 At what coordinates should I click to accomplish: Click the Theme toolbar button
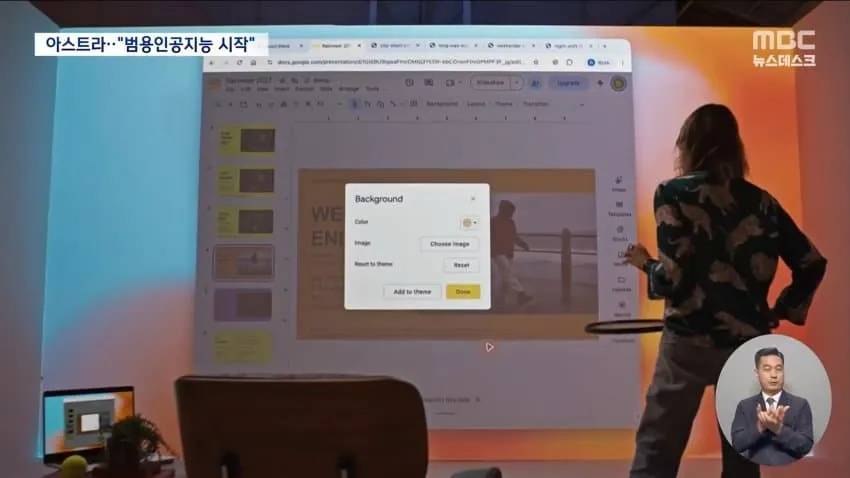point(504,104)
